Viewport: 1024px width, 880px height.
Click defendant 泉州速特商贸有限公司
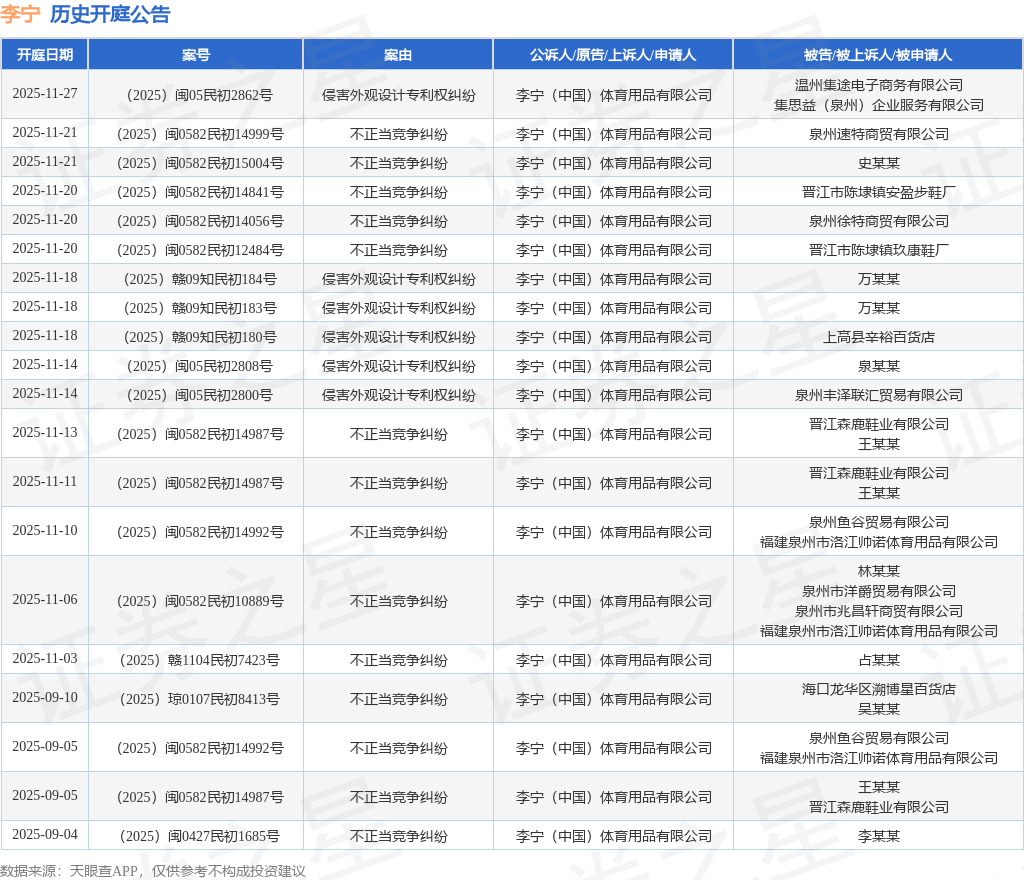tap(878, 134)
